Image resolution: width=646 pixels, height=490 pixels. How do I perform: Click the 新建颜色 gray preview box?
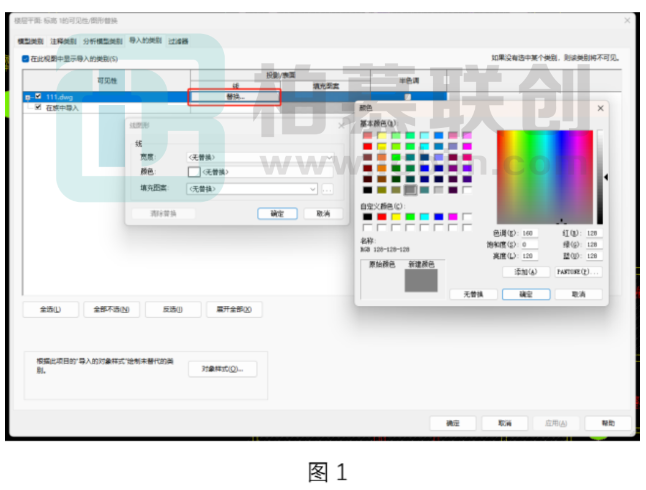421,280
